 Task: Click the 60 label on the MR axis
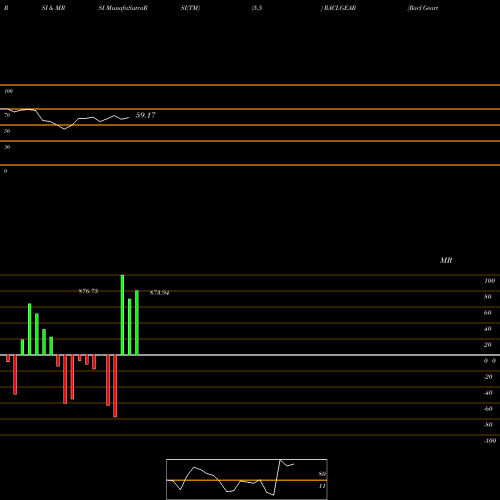pyautogui.click(x=488, y=313)
